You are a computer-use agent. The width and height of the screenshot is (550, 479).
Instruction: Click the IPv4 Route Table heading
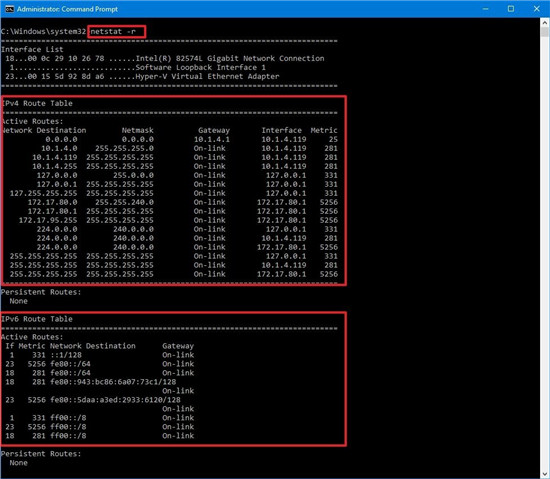(x=37, y=103)
